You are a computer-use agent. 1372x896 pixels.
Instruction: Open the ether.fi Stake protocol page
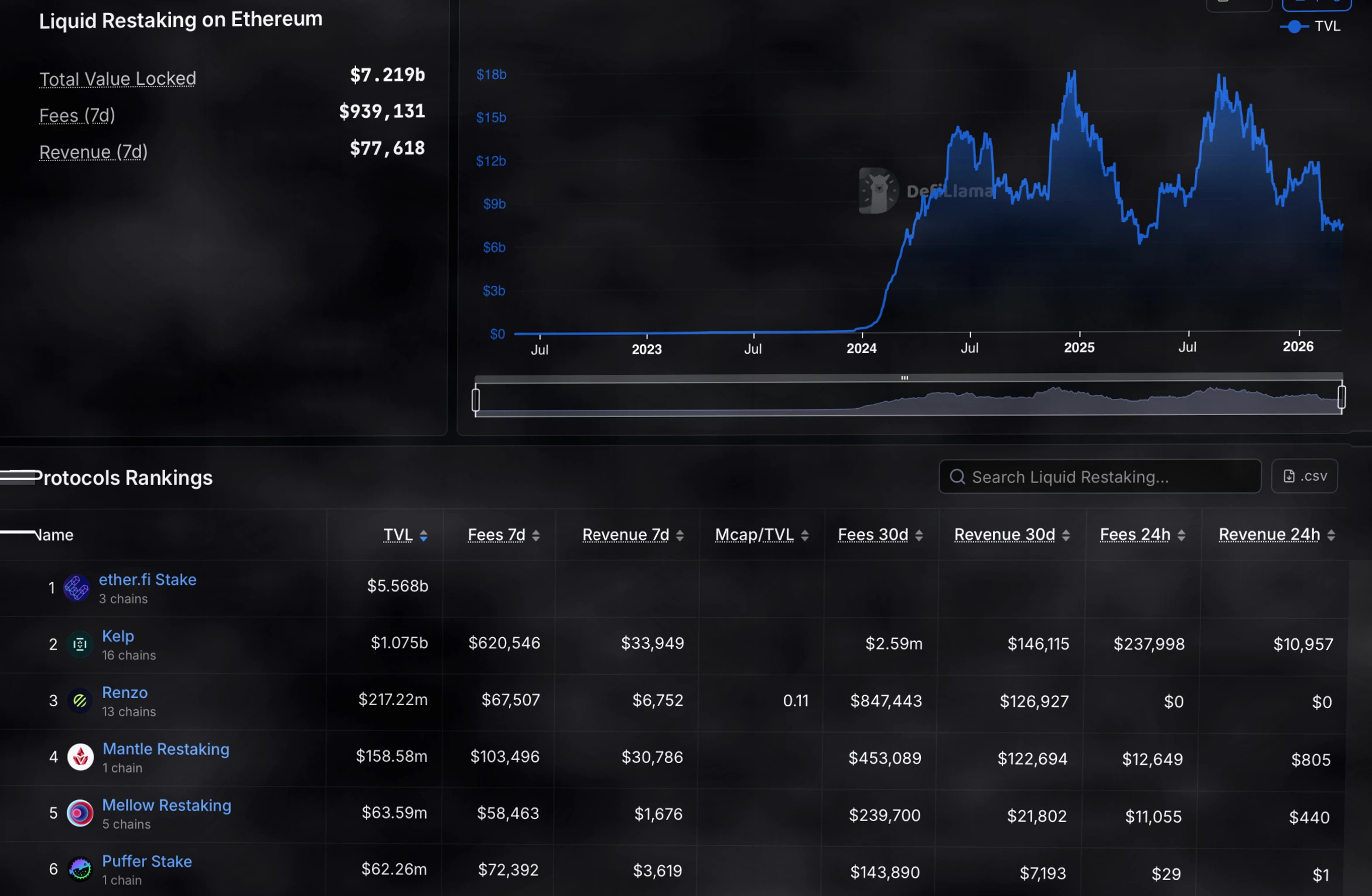148,580
